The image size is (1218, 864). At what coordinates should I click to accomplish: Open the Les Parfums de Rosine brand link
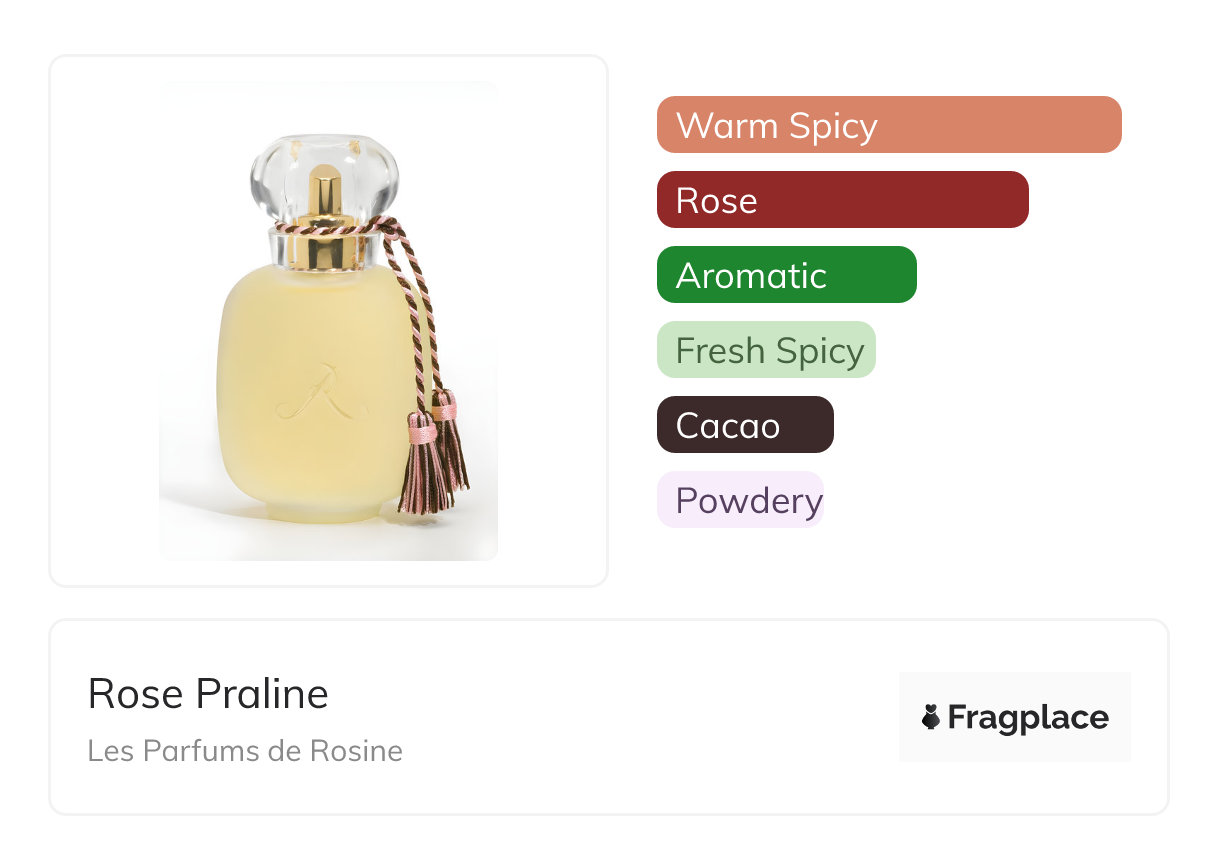pos(245,750)
